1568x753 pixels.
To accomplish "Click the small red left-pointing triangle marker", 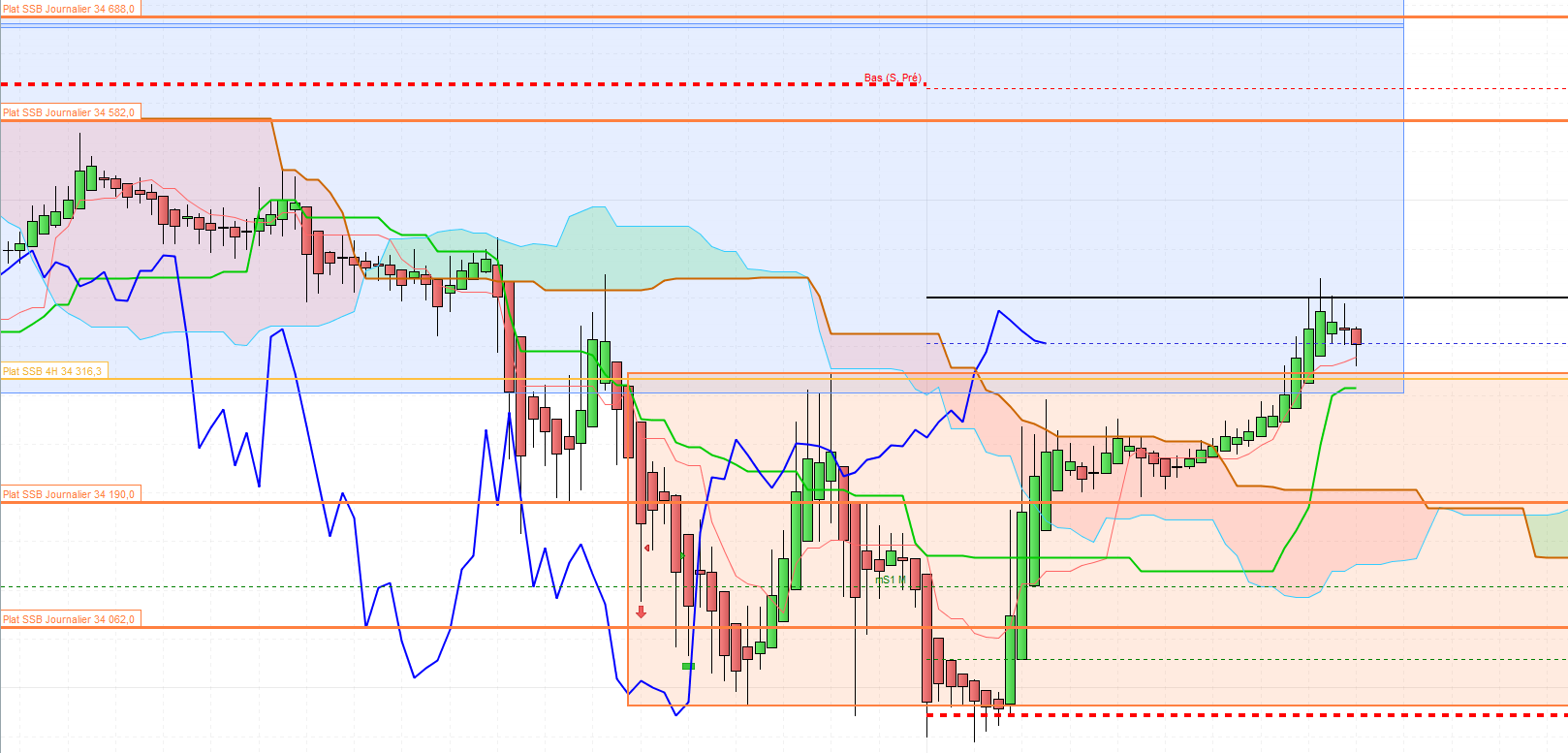I will (647, 549).
